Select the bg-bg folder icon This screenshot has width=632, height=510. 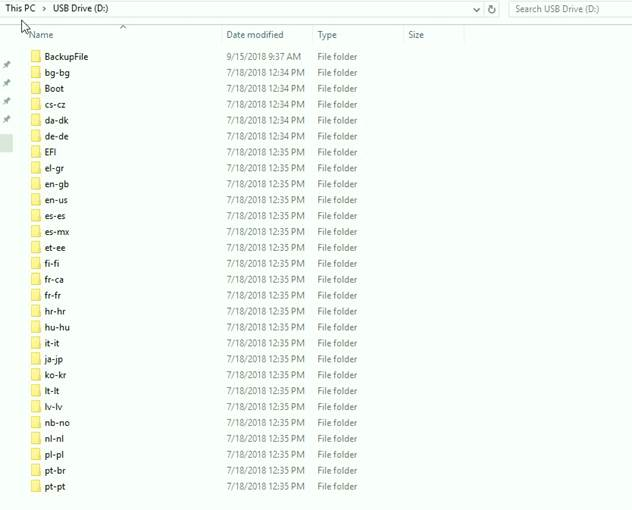[x=36, y=73]
